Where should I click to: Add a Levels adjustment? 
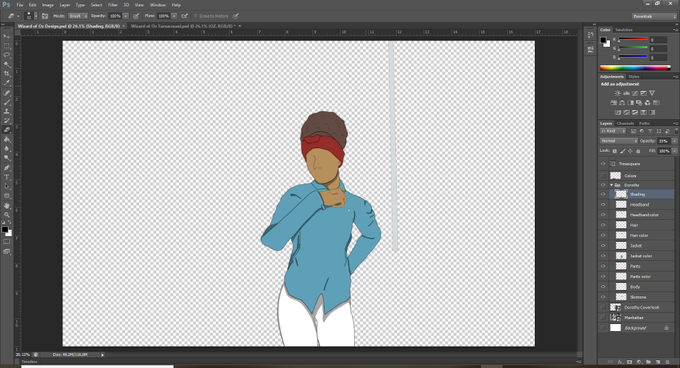626,93
